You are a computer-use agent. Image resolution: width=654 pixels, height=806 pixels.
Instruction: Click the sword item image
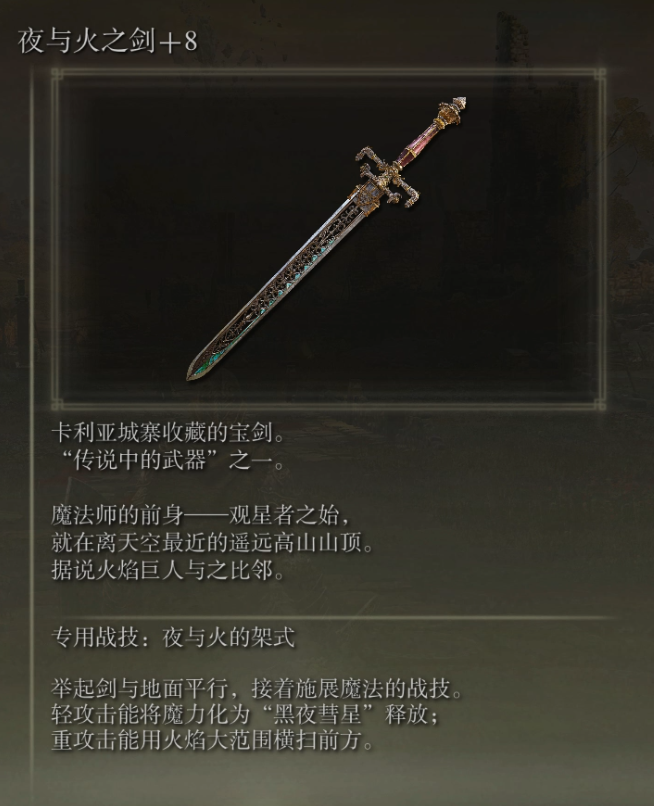[x=326, y=239]
